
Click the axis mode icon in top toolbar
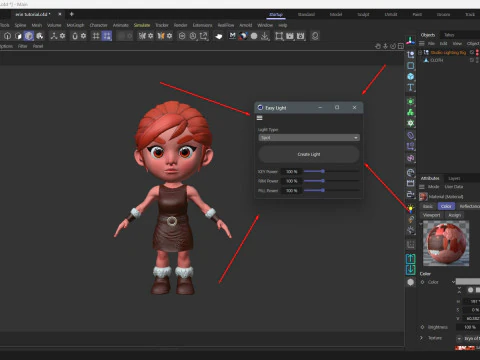point(54,36)
